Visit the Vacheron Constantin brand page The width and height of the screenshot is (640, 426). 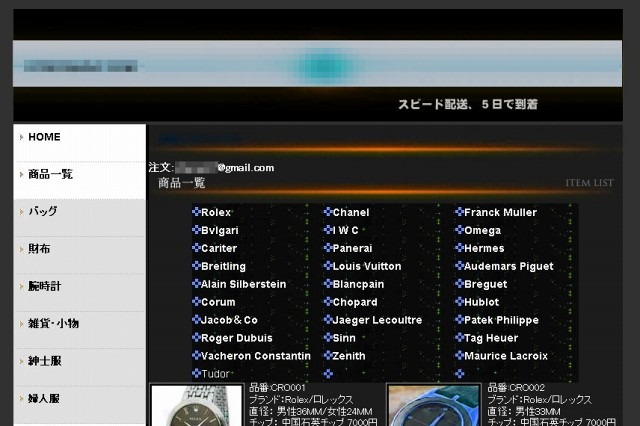(x=255, y=356)
